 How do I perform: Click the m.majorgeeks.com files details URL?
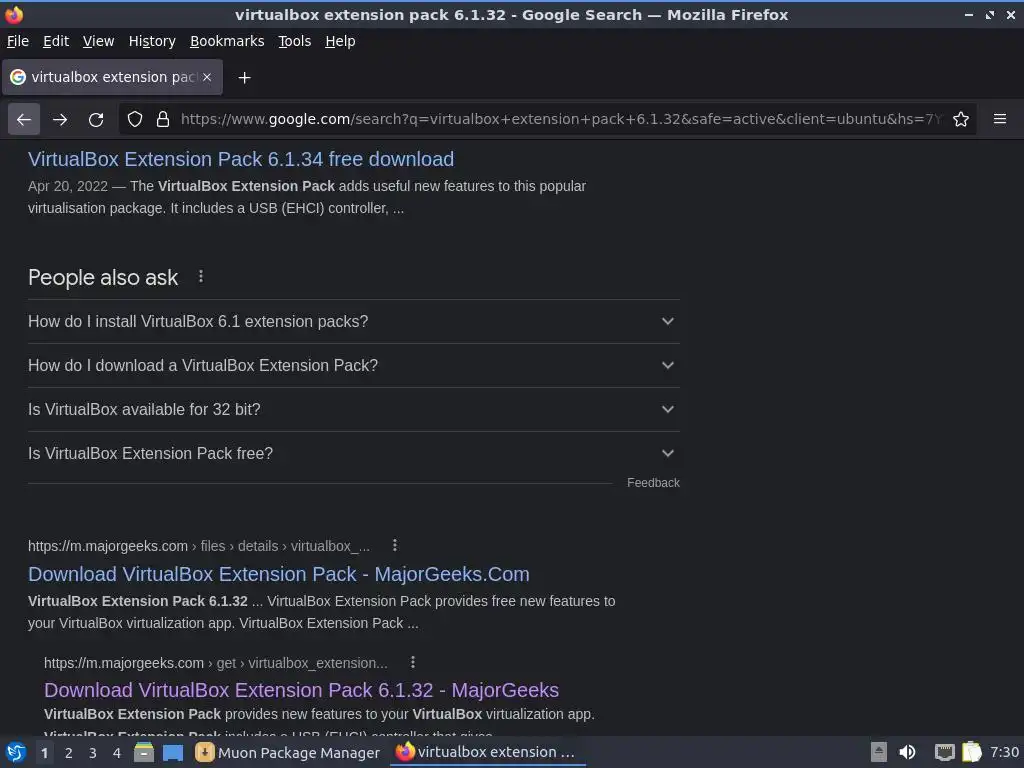click(199, 546)
